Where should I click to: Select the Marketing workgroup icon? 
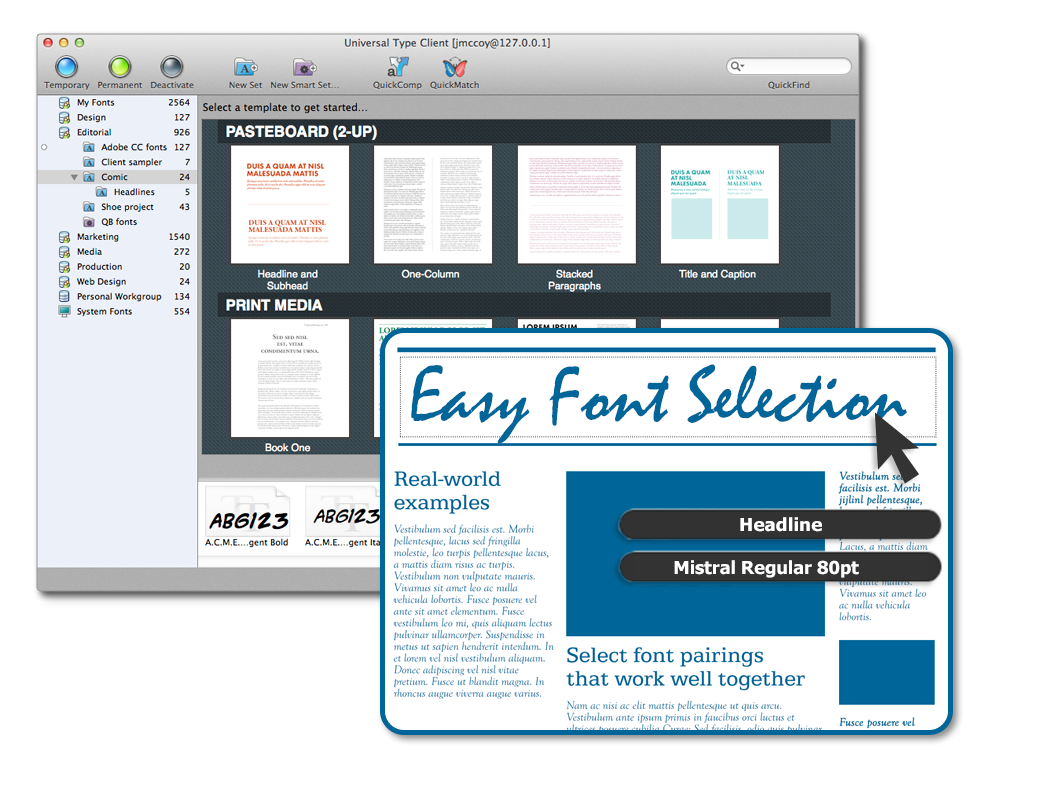pos(64,237)
